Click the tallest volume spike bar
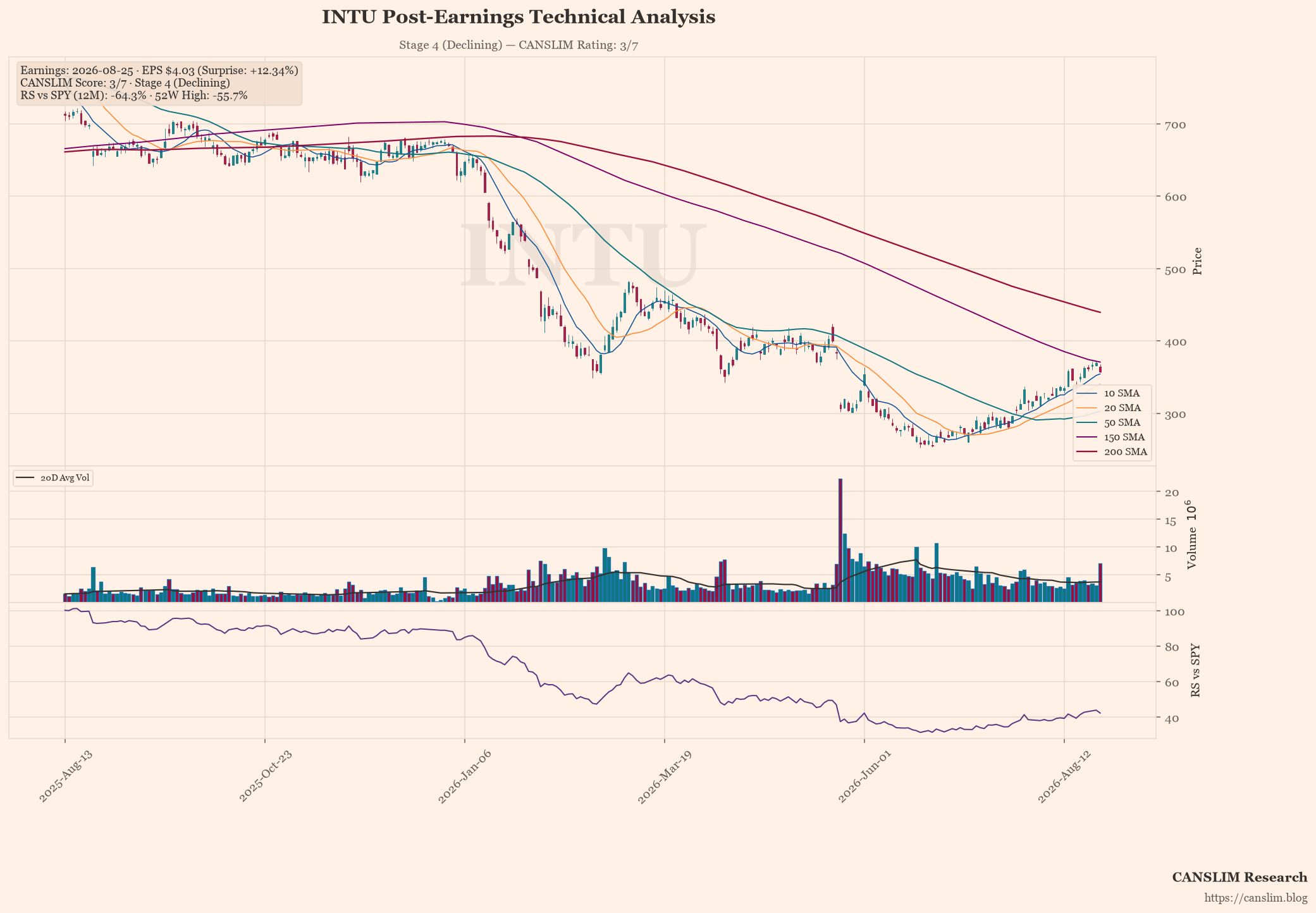Screen dimensions: 1316x913 (840, 540)
